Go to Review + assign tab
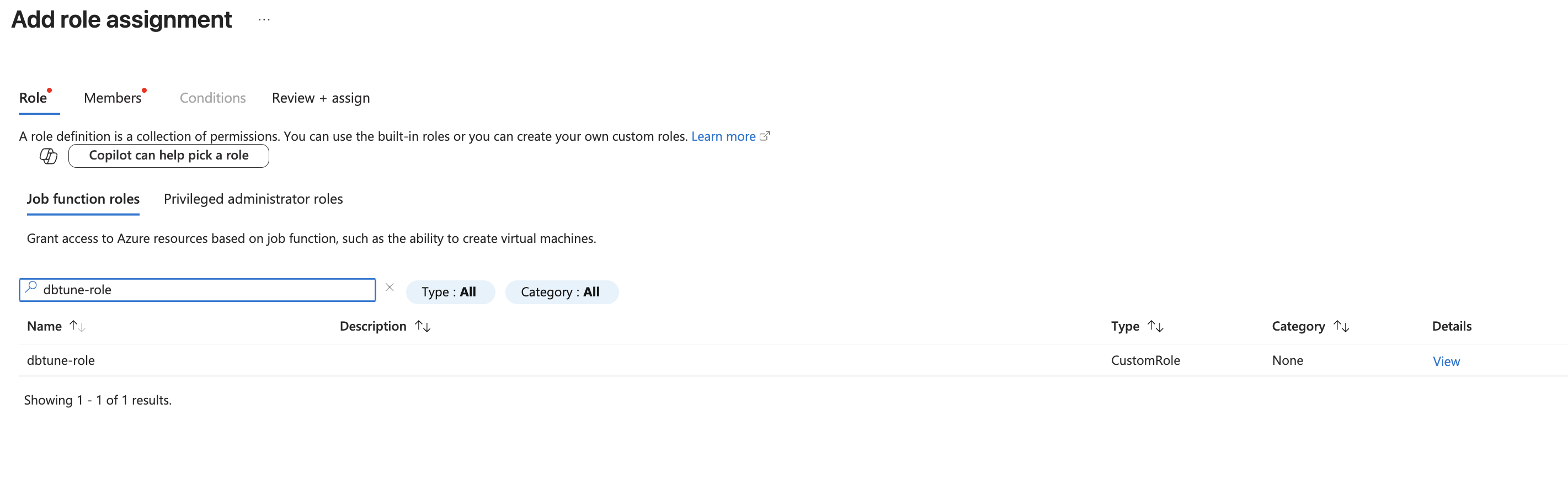 321,98
